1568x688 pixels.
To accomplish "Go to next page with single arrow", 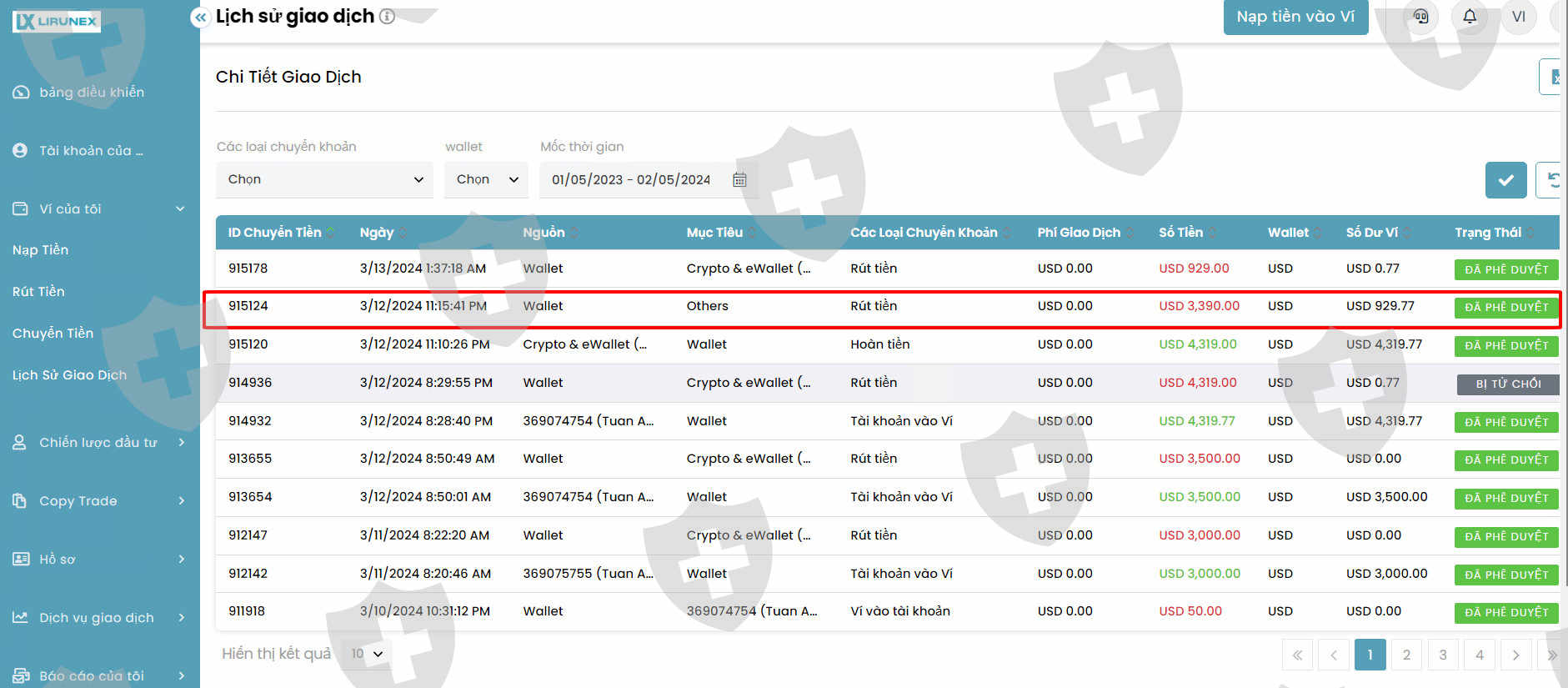I will click(1516, 655).
